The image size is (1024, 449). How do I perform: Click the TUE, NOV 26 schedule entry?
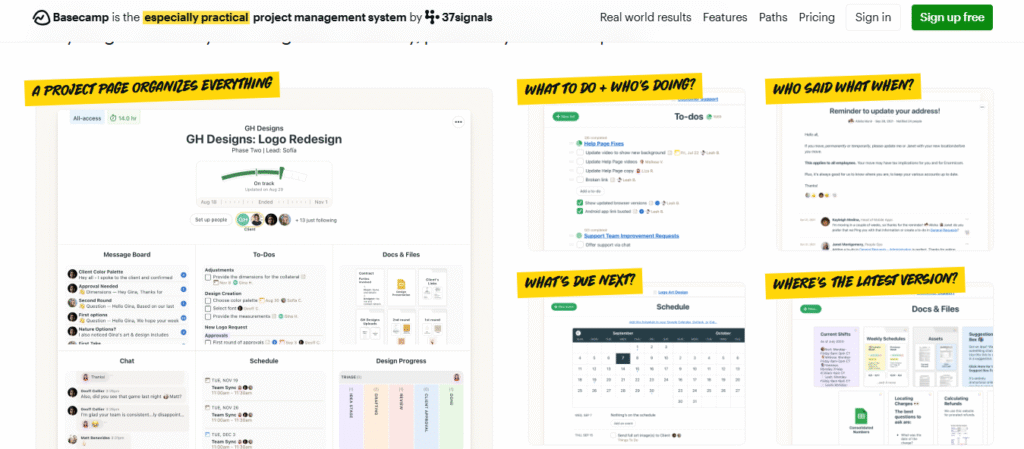(x=264, y=415)
